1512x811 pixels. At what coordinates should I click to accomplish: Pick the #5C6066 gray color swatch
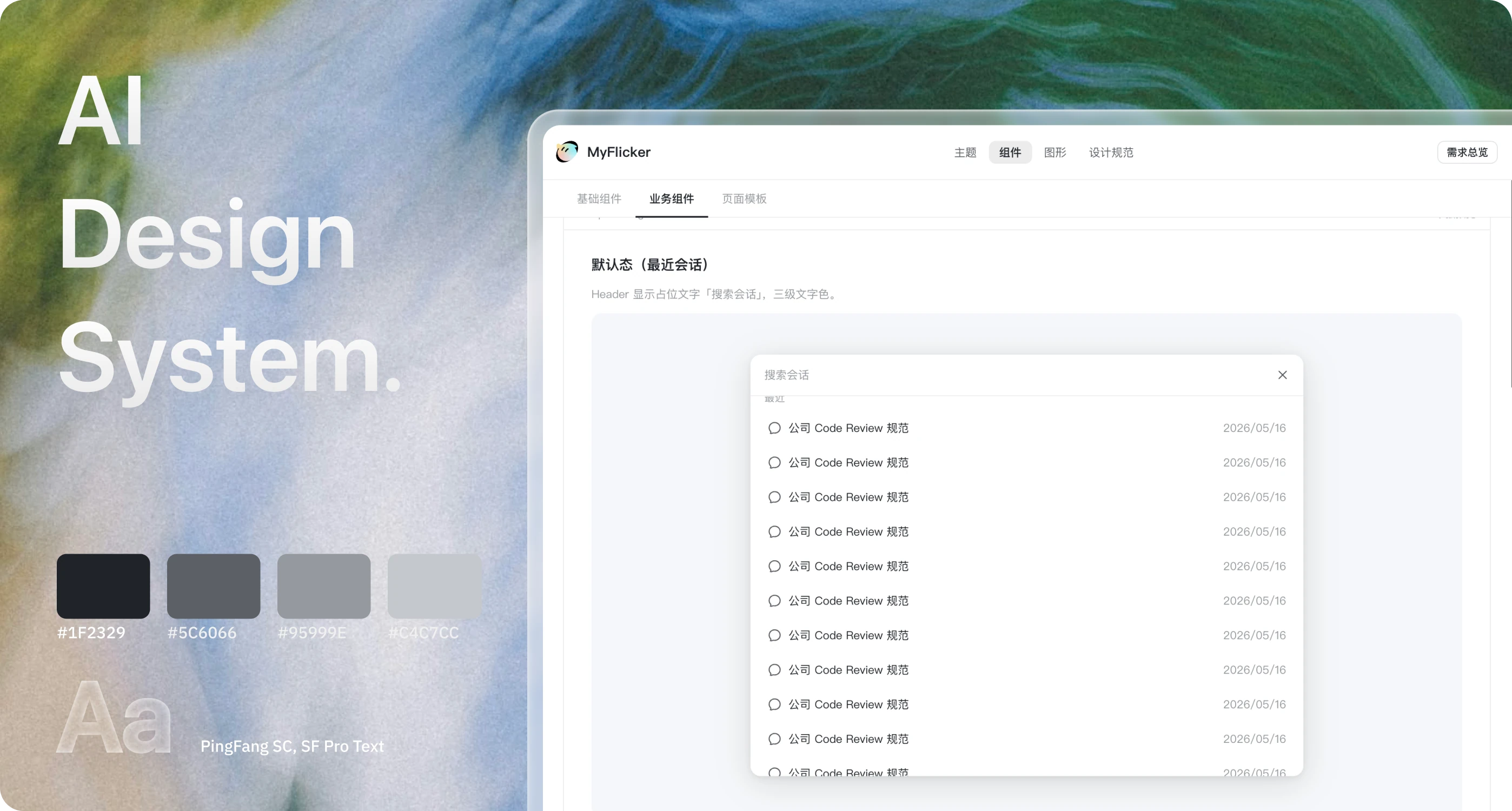click(x=214, y=586)
